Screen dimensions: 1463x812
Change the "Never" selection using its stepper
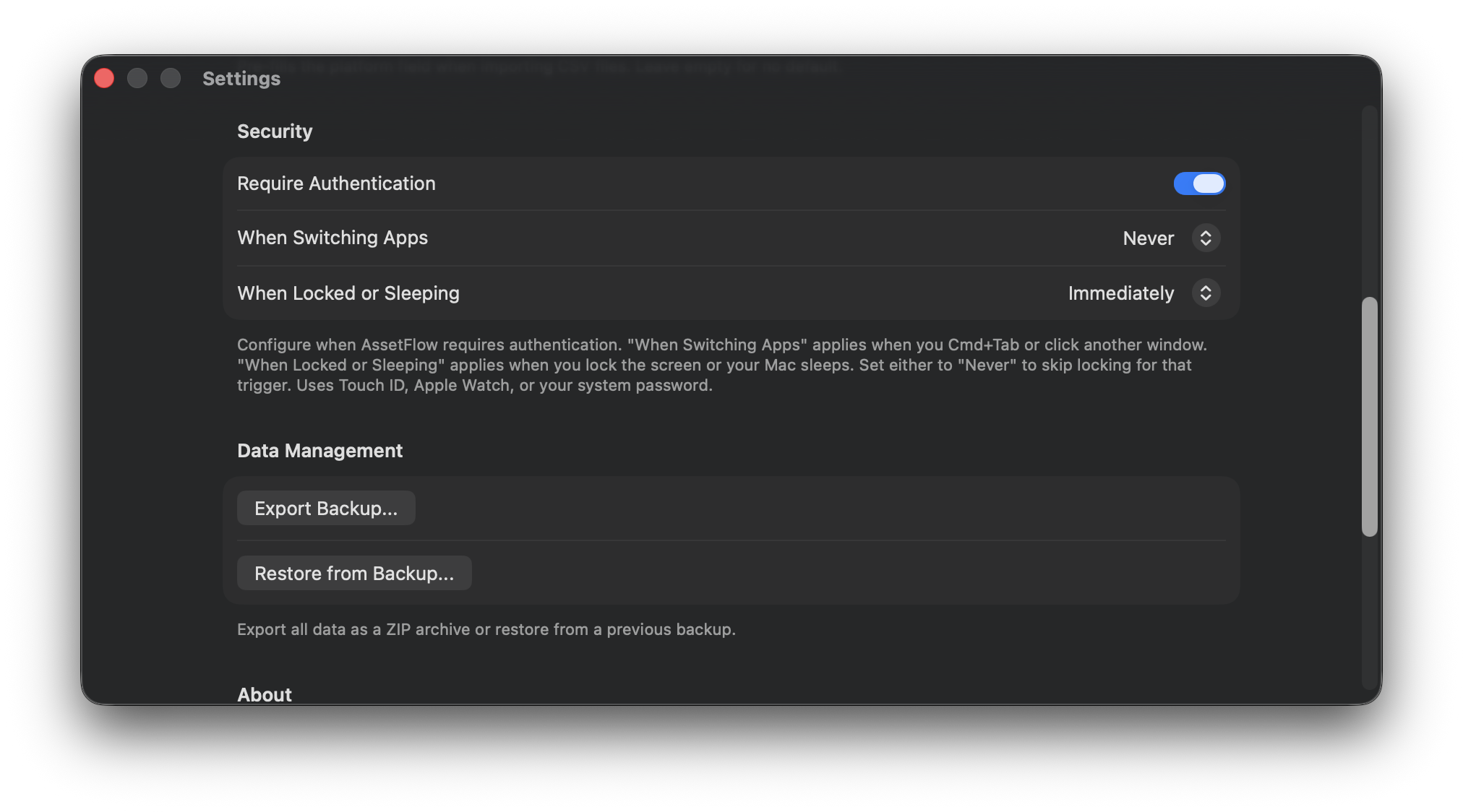pyautogui.click(x=1205, y=238)
